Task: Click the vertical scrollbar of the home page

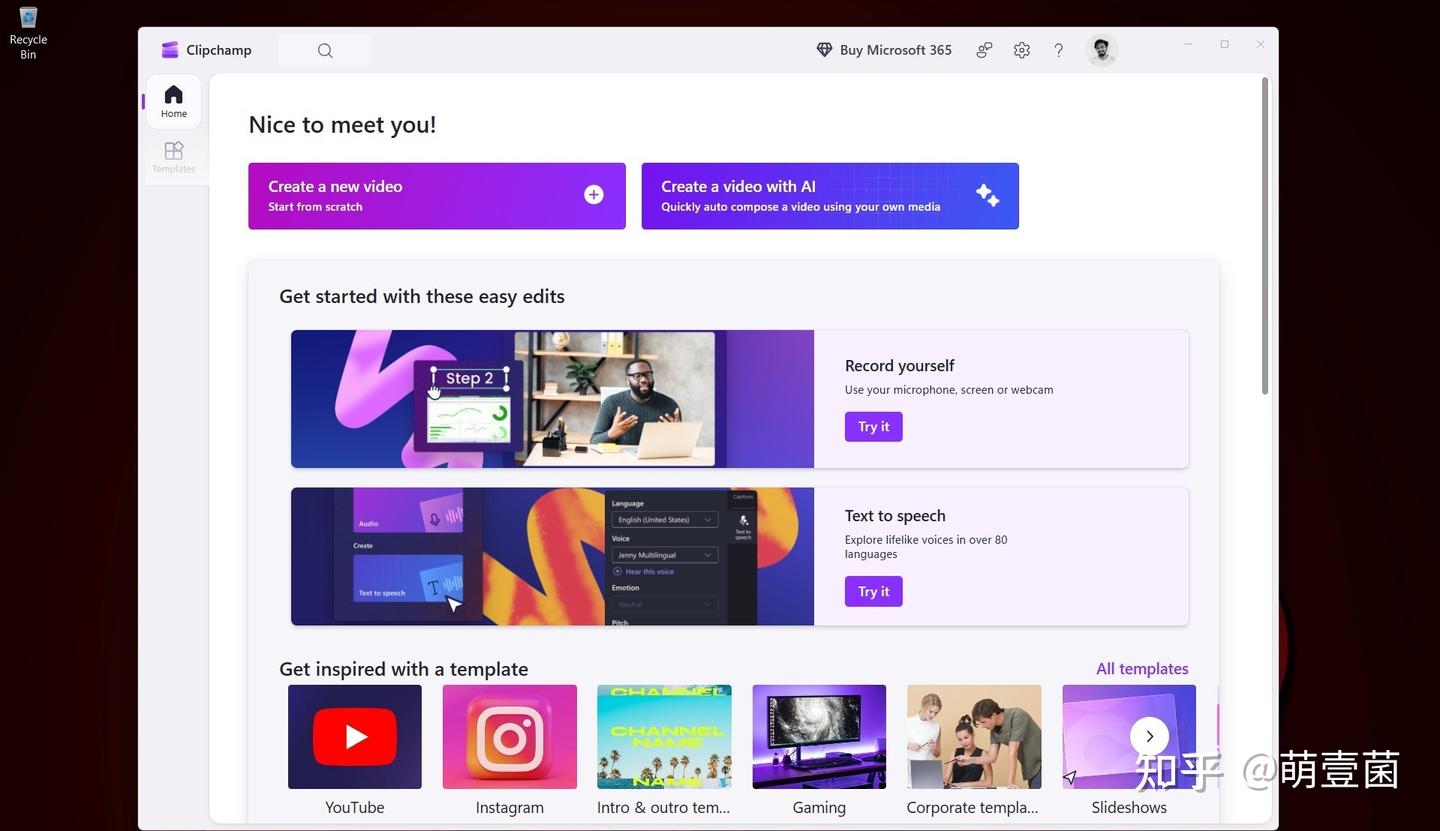Action: point(1264,236)
